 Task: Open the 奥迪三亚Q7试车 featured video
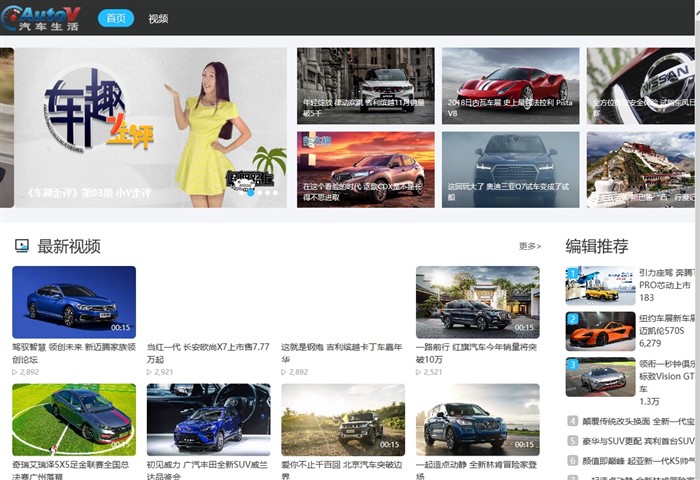pos(511,170)
